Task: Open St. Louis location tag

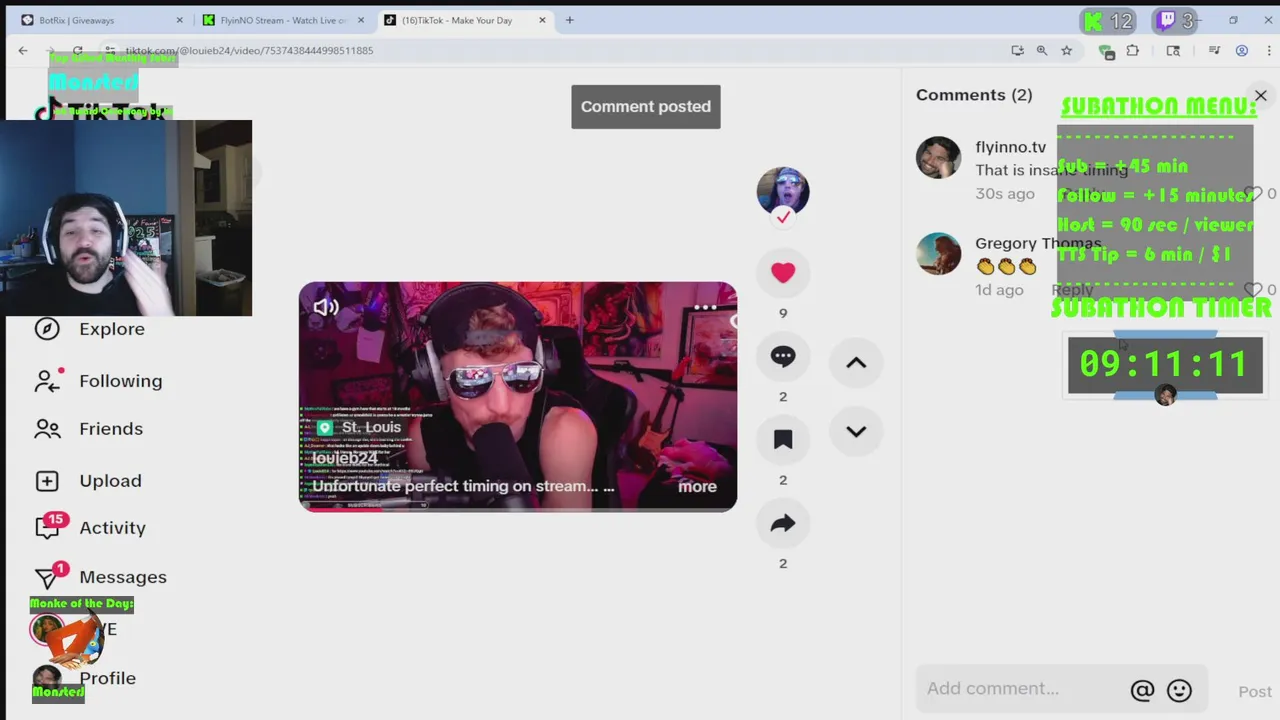Action: (x=358, y=427)
